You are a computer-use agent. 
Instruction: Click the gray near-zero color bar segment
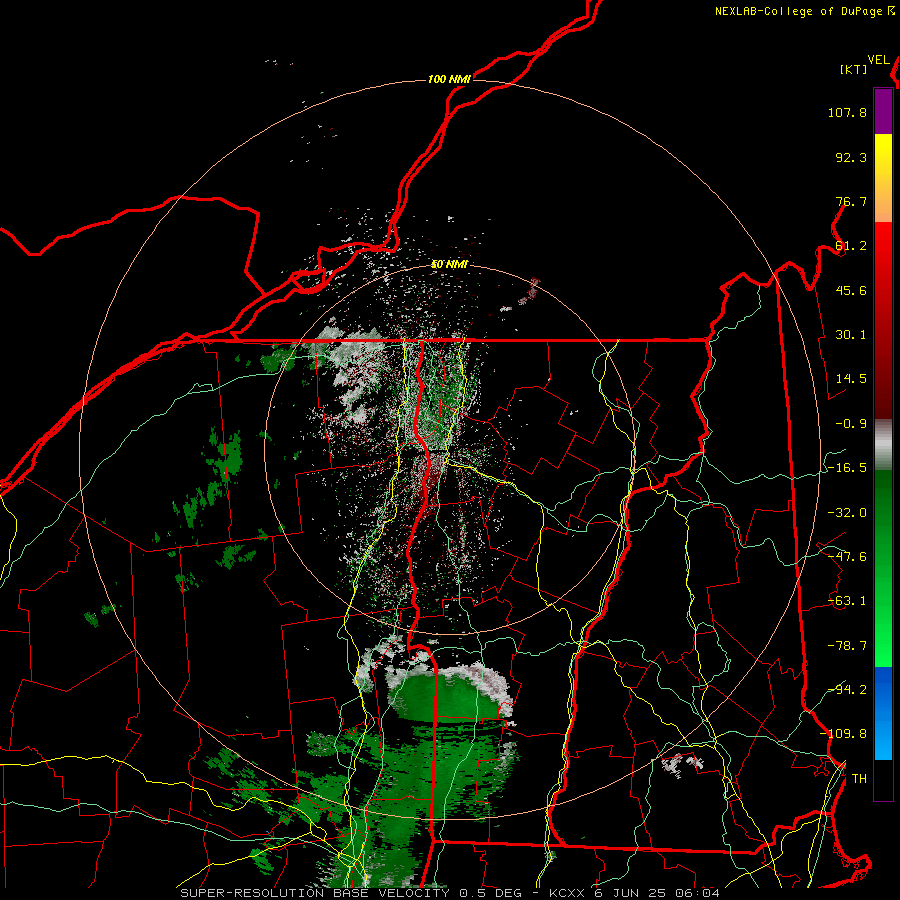pyautogui.click(x=883, y=445)
